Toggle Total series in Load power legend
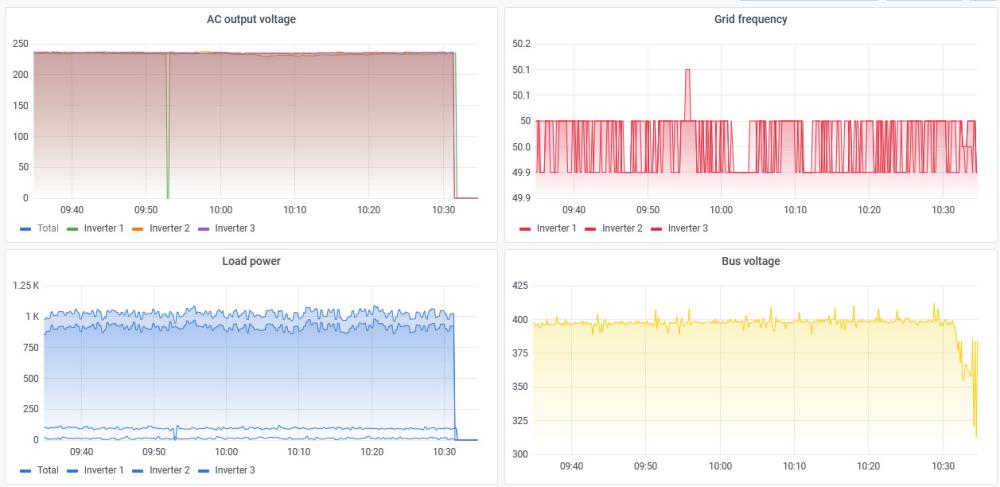 48,470
